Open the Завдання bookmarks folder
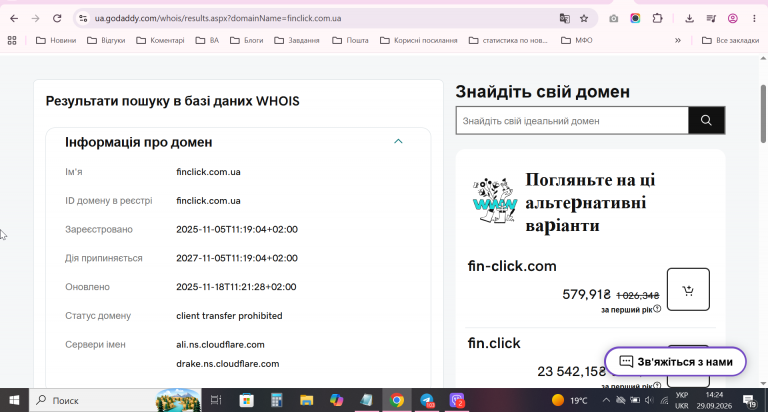768x412 pixels. 297,40
